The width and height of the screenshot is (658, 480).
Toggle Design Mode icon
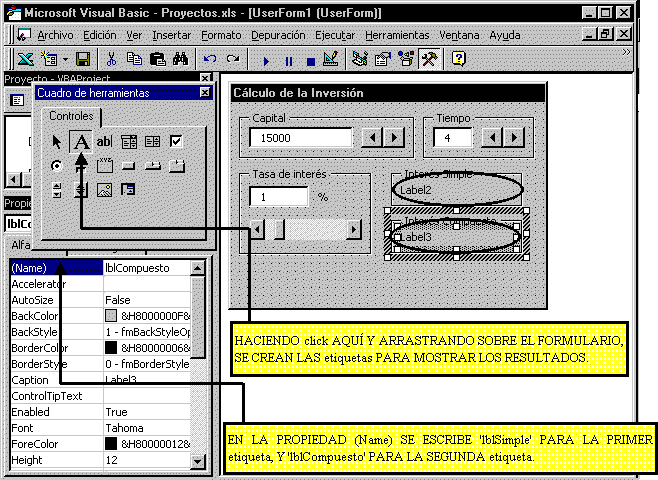tap(331, 59)
